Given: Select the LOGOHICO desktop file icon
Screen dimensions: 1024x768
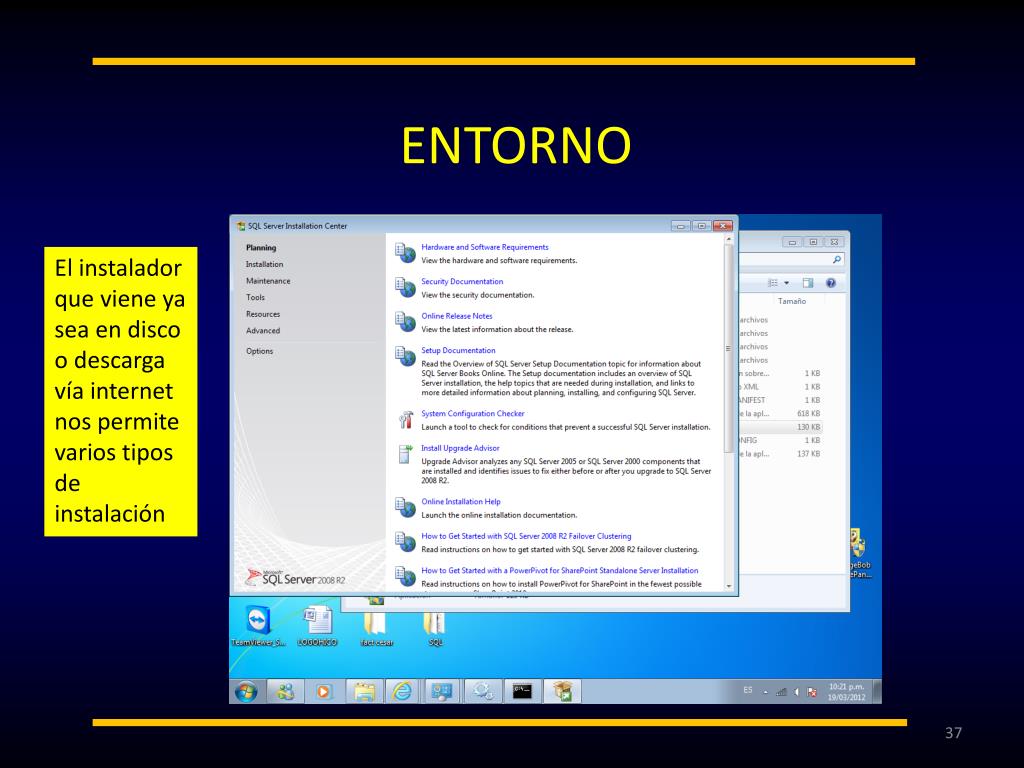Looking at the screenshot, I should 317,626.
